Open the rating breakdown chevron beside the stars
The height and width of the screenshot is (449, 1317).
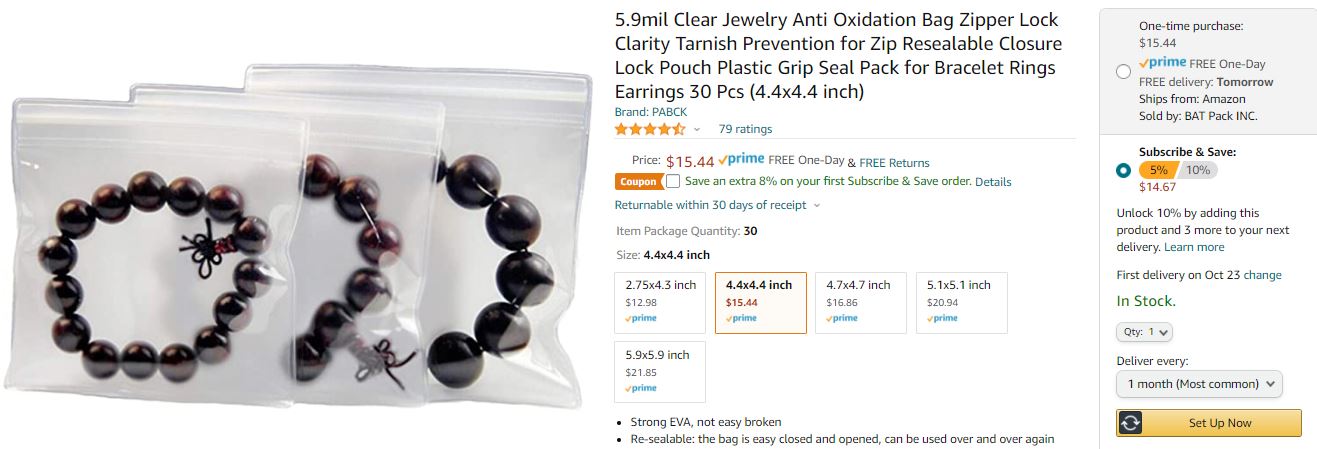tap(697, 129)
